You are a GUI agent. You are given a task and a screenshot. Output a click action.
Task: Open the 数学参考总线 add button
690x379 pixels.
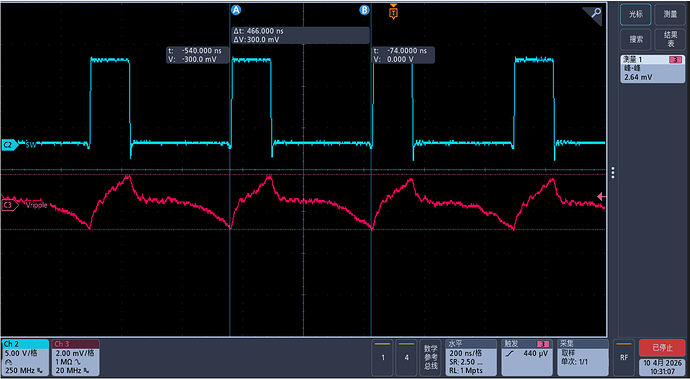[431, 357]
